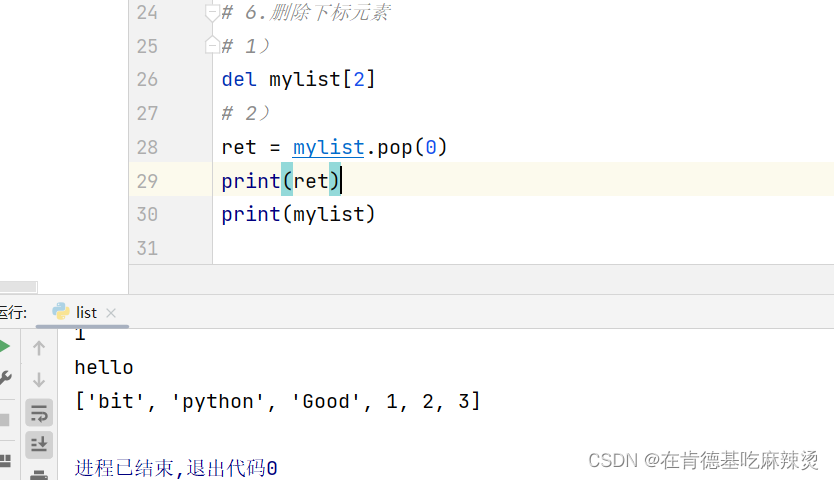Click line number 30 in gutter
834x480 pixels.
pyautogui.click(x=147, y=214)
